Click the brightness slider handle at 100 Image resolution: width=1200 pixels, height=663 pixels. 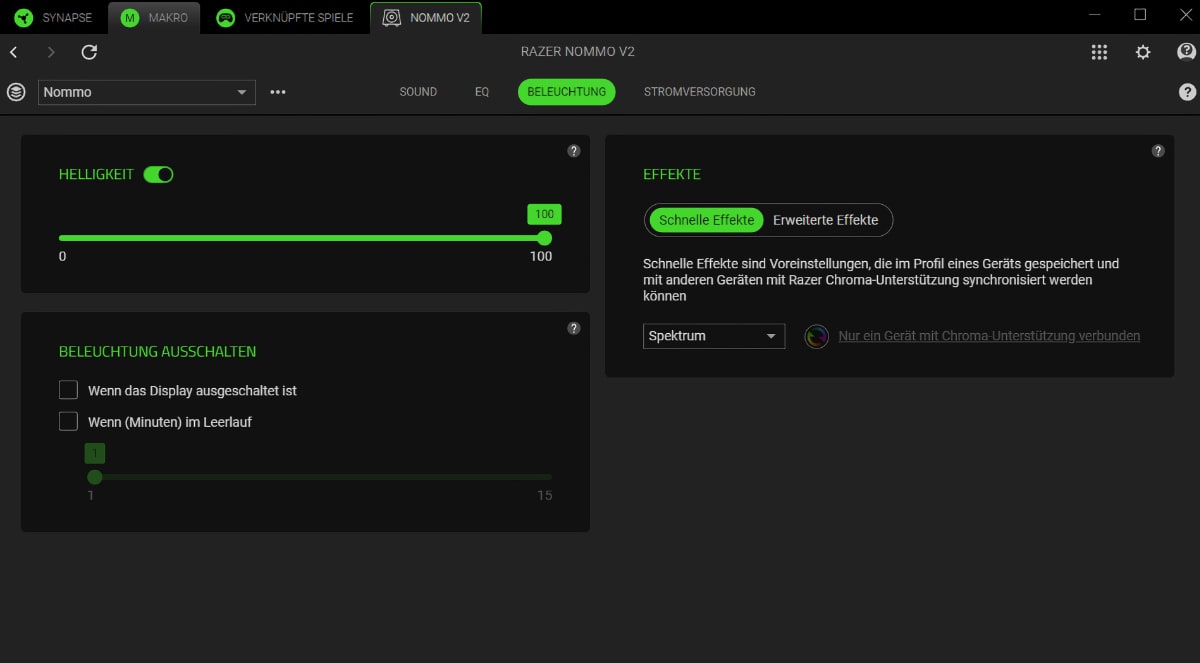click(544, 238)
